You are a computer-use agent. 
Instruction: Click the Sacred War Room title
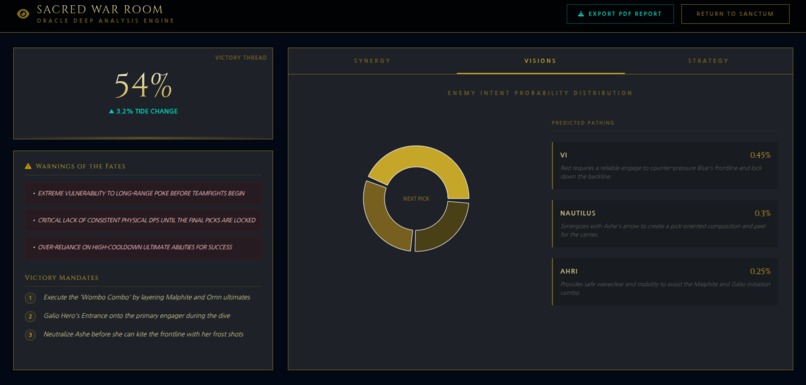[99, 9]
